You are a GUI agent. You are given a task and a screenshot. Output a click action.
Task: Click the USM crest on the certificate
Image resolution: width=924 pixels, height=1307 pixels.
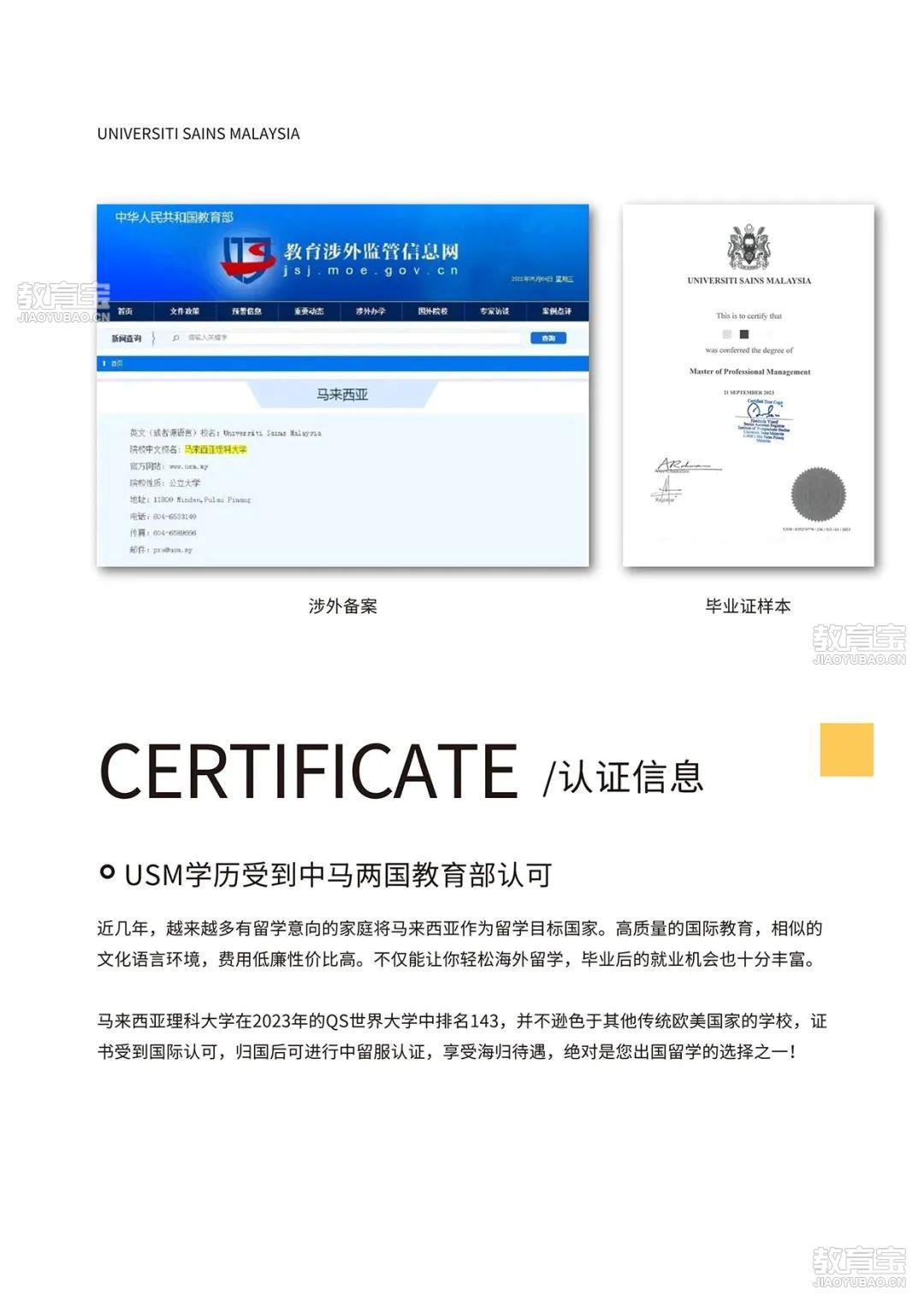click(749, 248)
